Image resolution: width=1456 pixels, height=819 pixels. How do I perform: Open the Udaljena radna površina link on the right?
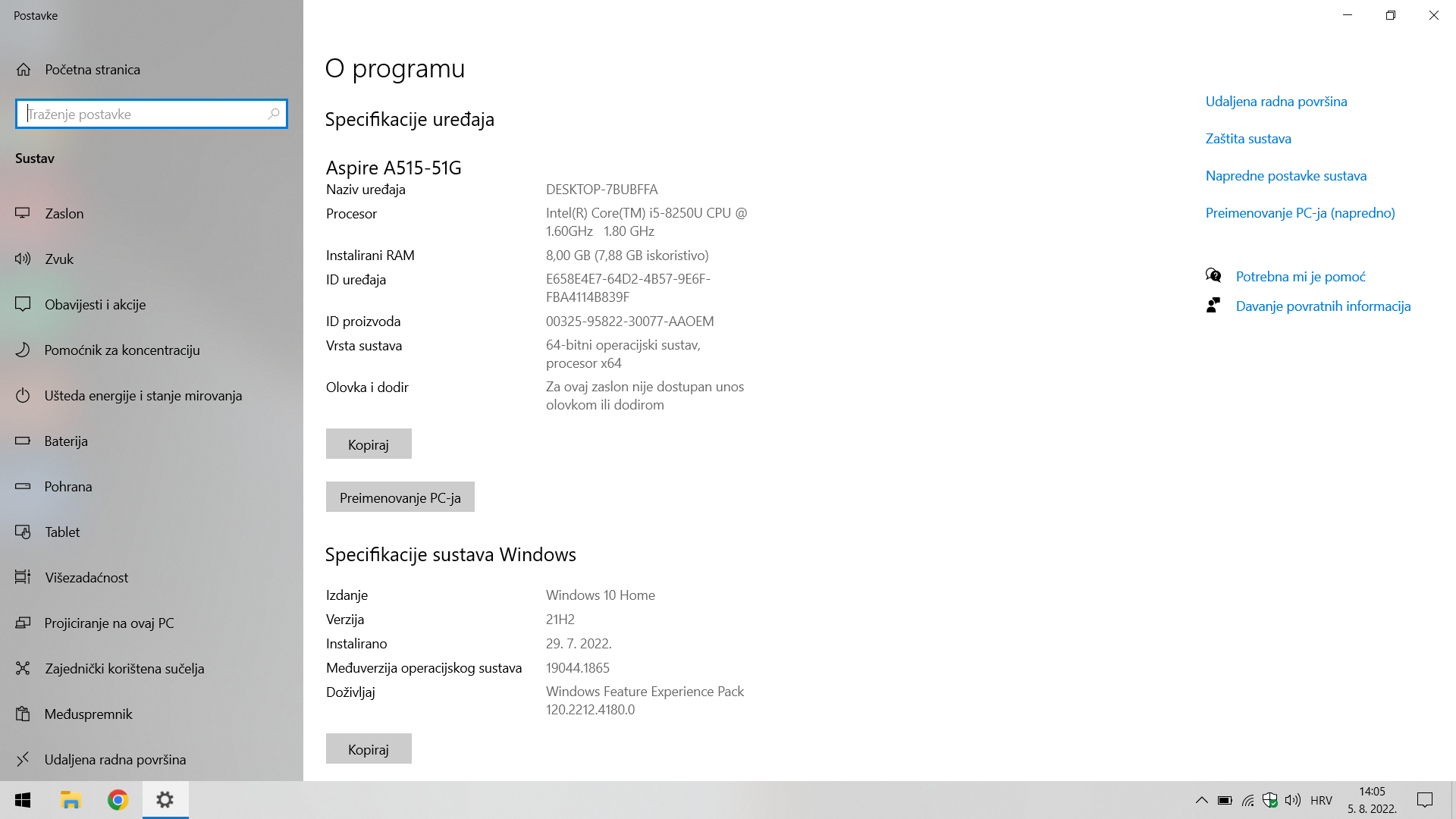pyautogui.click(x=1276, y=102)
